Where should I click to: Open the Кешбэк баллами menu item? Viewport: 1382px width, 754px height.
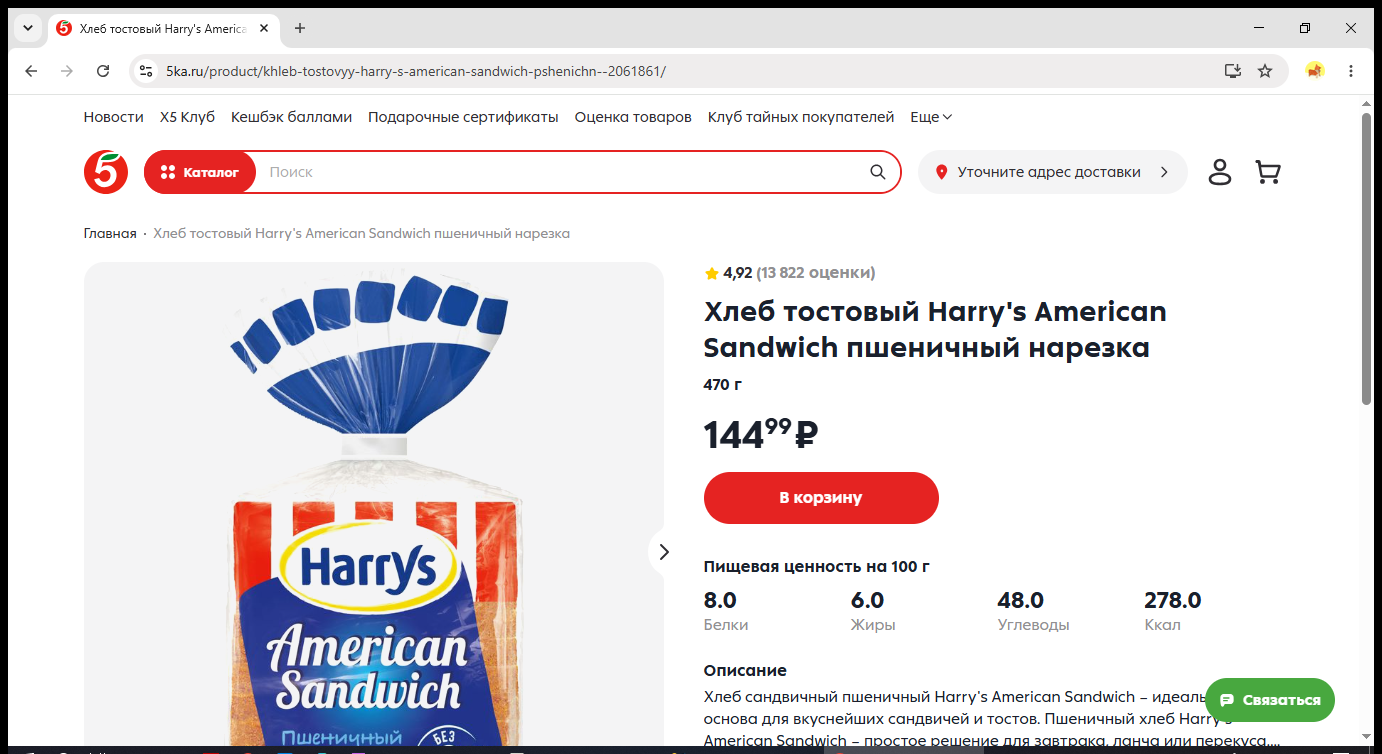pyautogui.click(x=291, y=117)
